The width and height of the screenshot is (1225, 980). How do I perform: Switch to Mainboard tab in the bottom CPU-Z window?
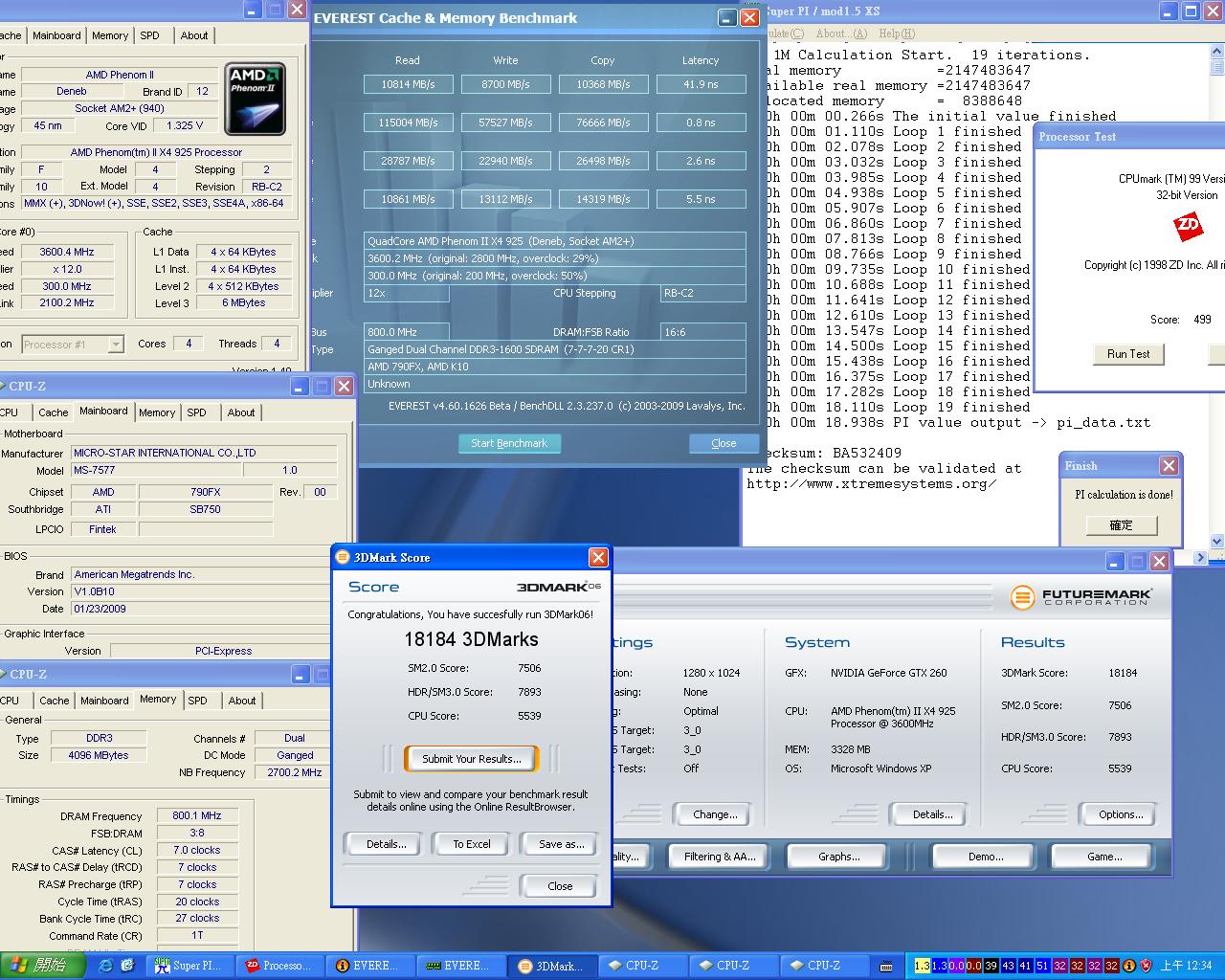pos(104,701)
